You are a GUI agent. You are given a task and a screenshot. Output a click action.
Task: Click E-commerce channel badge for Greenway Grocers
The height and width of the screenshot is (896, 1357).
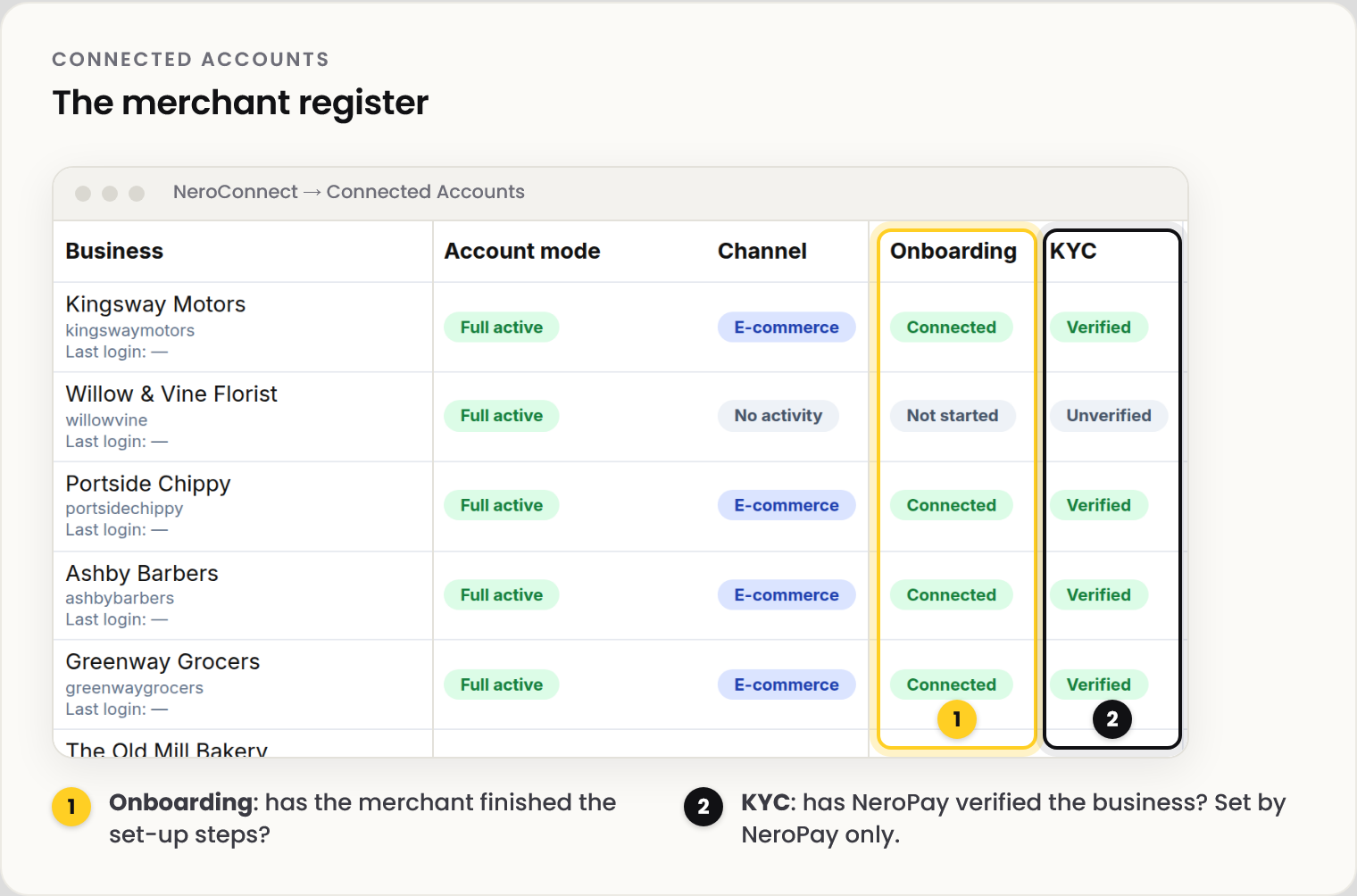coord(787,684)
